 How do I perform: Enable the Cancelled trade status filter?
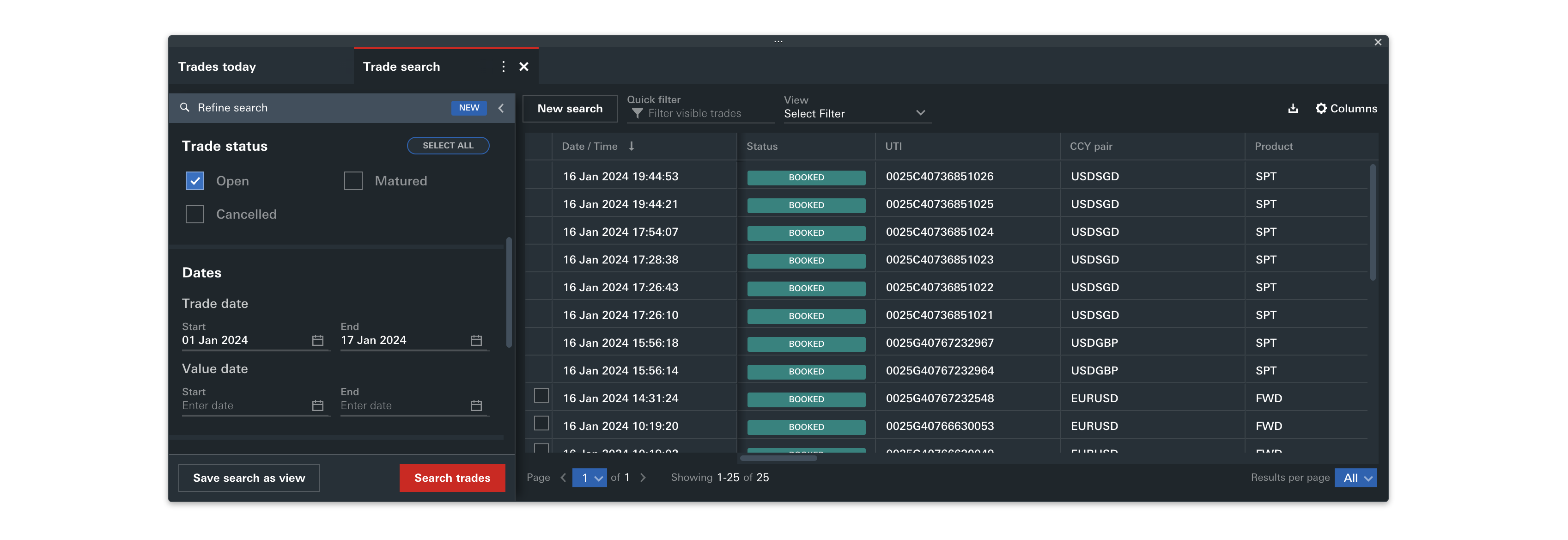pyautogui.click(x=194, y=214)
